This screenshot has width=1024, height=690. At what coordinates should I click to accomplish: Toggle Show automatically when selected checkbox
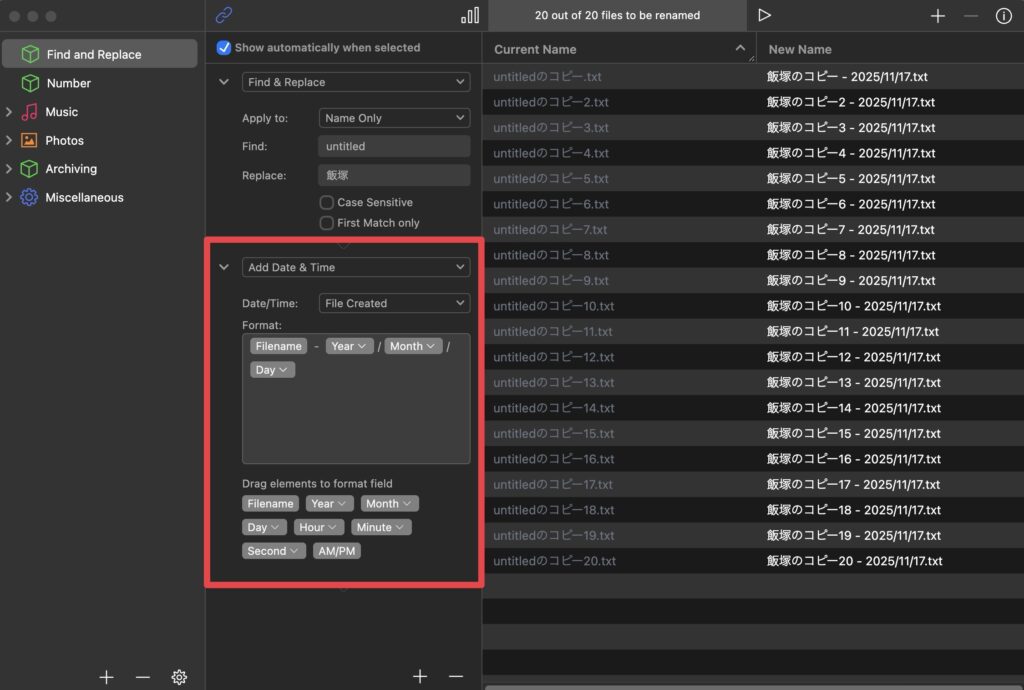[x=224, y=48]
